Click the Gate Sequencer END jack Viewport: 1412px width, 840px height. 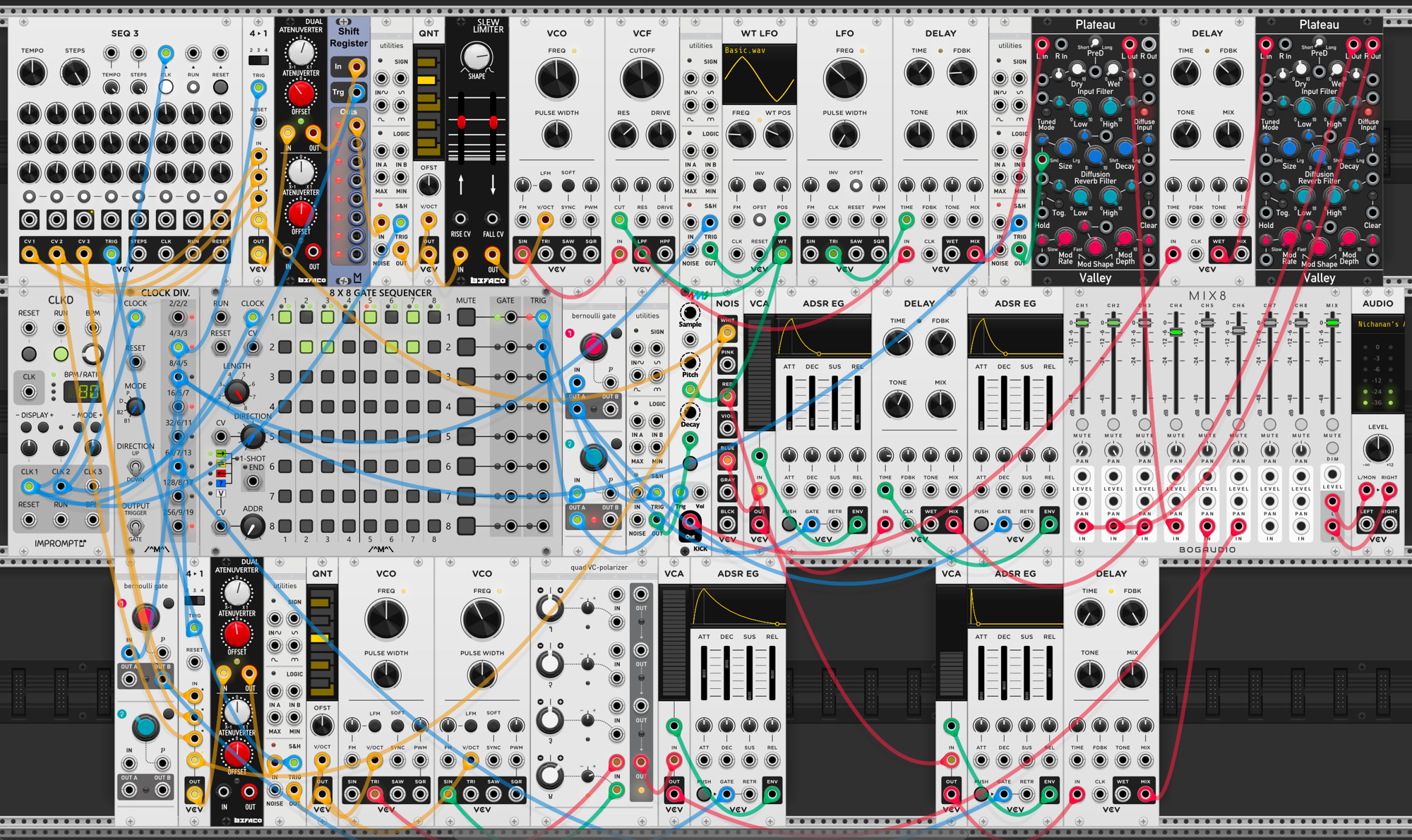click(253, 482)
